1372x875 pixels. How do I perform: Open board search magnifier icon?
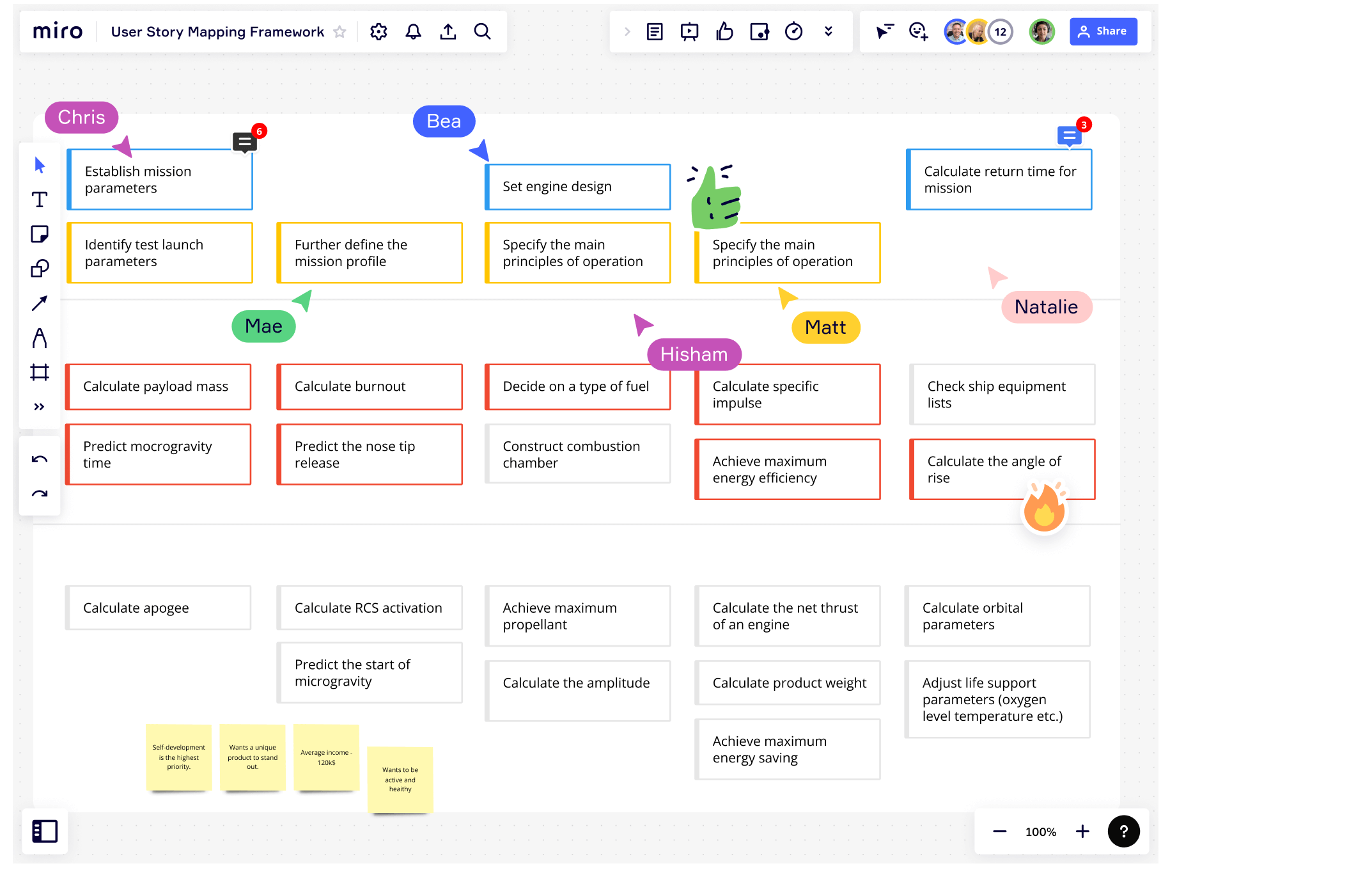coord(483,31)
